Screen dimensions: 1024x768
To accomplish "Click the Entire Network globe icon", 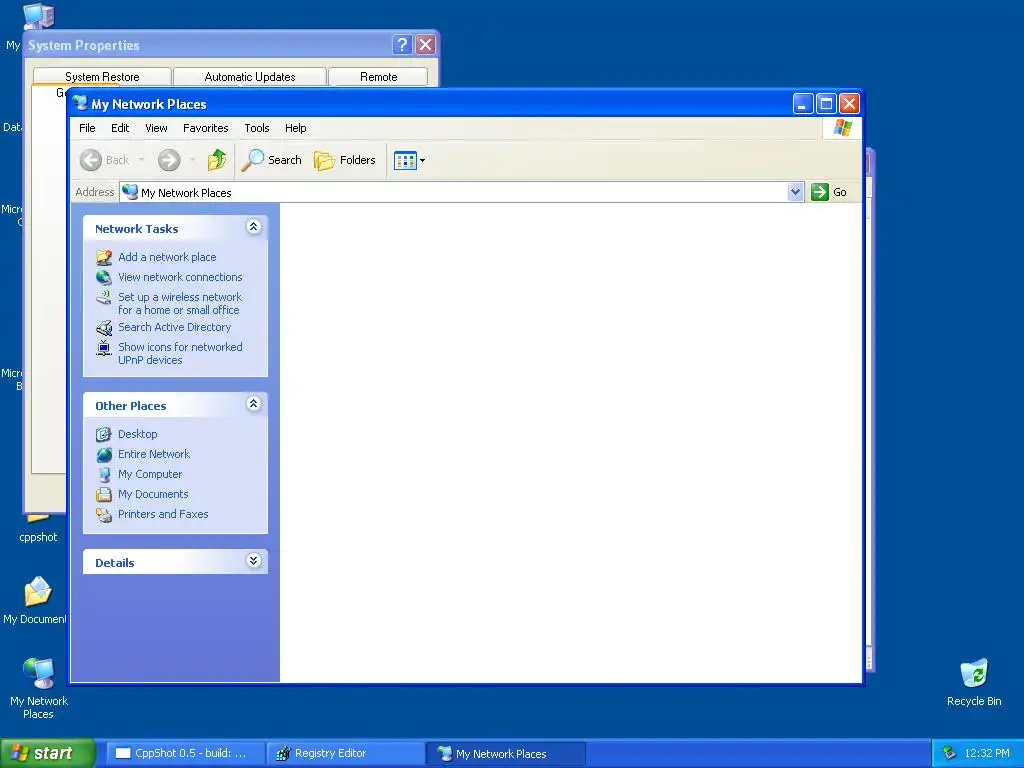I will click(104, 455).
